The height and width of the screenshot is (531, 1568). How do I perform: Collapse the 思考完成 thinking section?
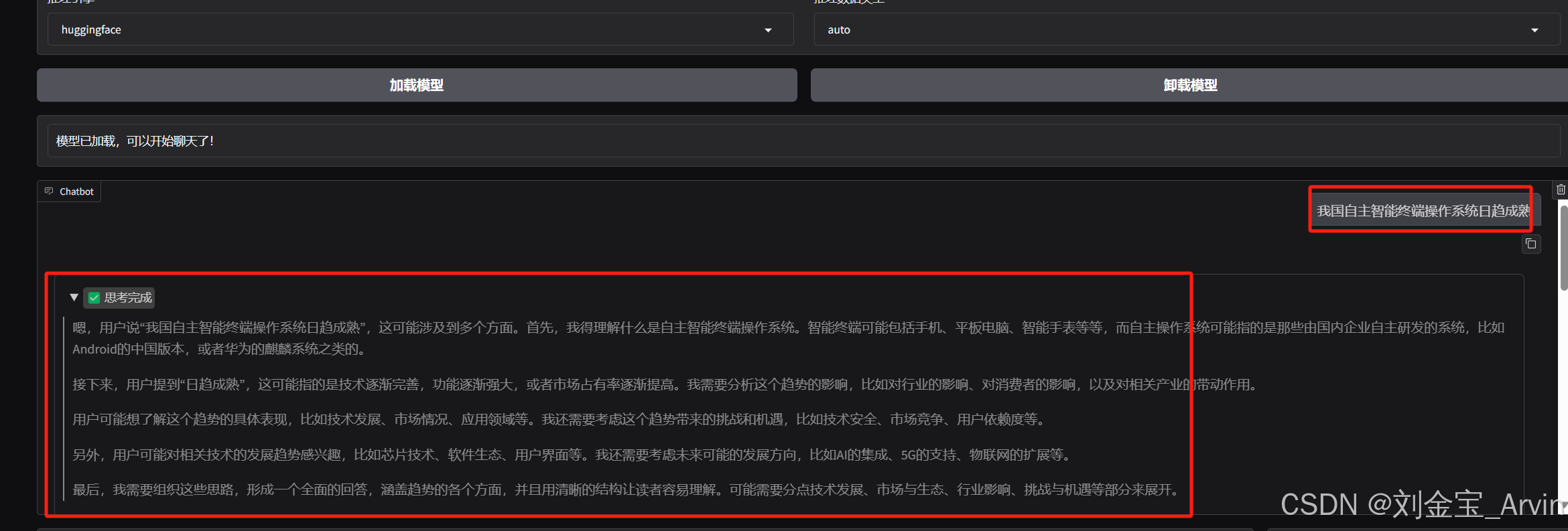click(x=74, y=297)
